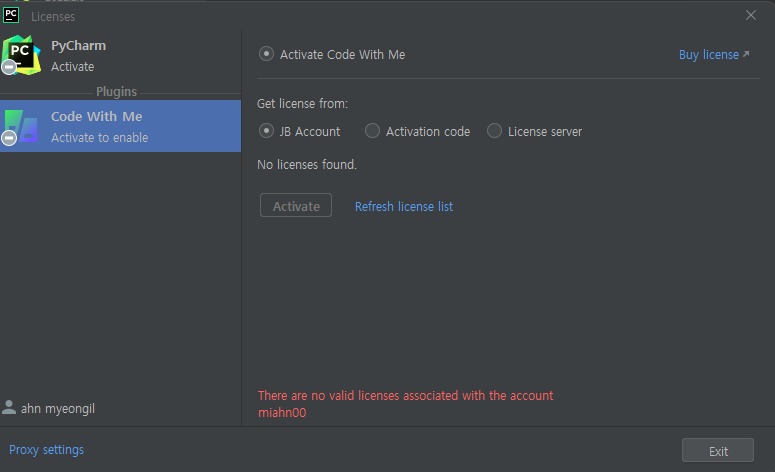Close the Licenses dialog with the X
775x472 pixels.
point(751,15)
